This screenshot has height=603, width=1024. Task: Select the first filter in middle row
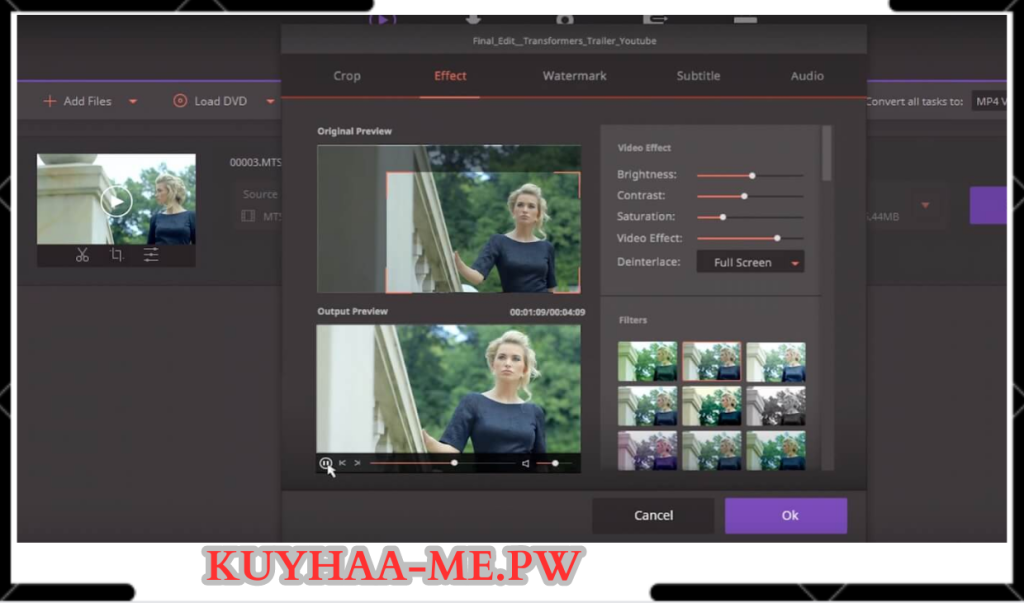(647, 406)
